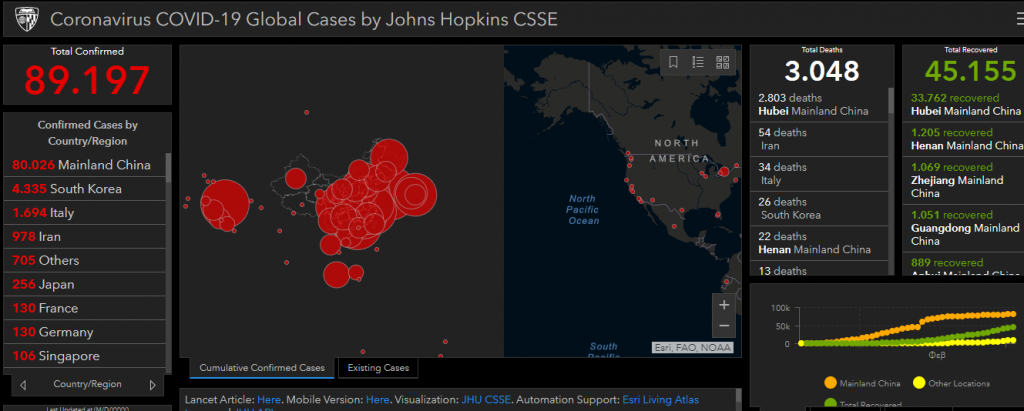
Task: Select Italy in confirmed cases list
Action: (44, 213)
